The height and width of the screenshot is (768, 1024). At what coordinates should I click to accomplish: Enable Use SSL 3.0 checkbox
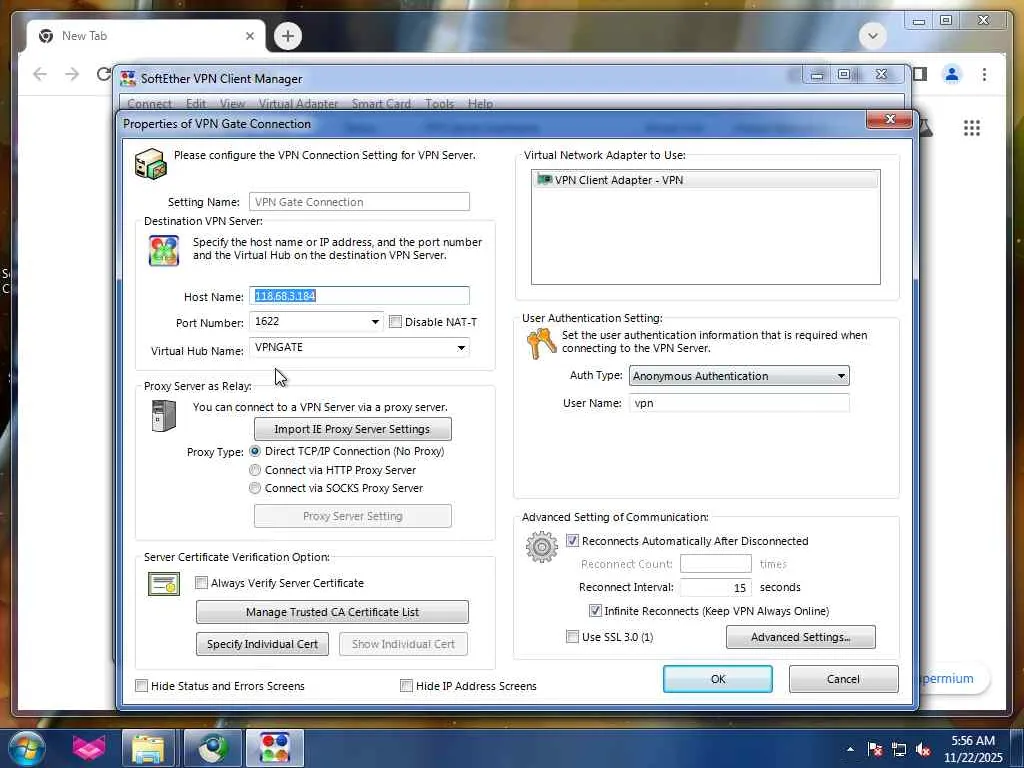click(572, 637)
